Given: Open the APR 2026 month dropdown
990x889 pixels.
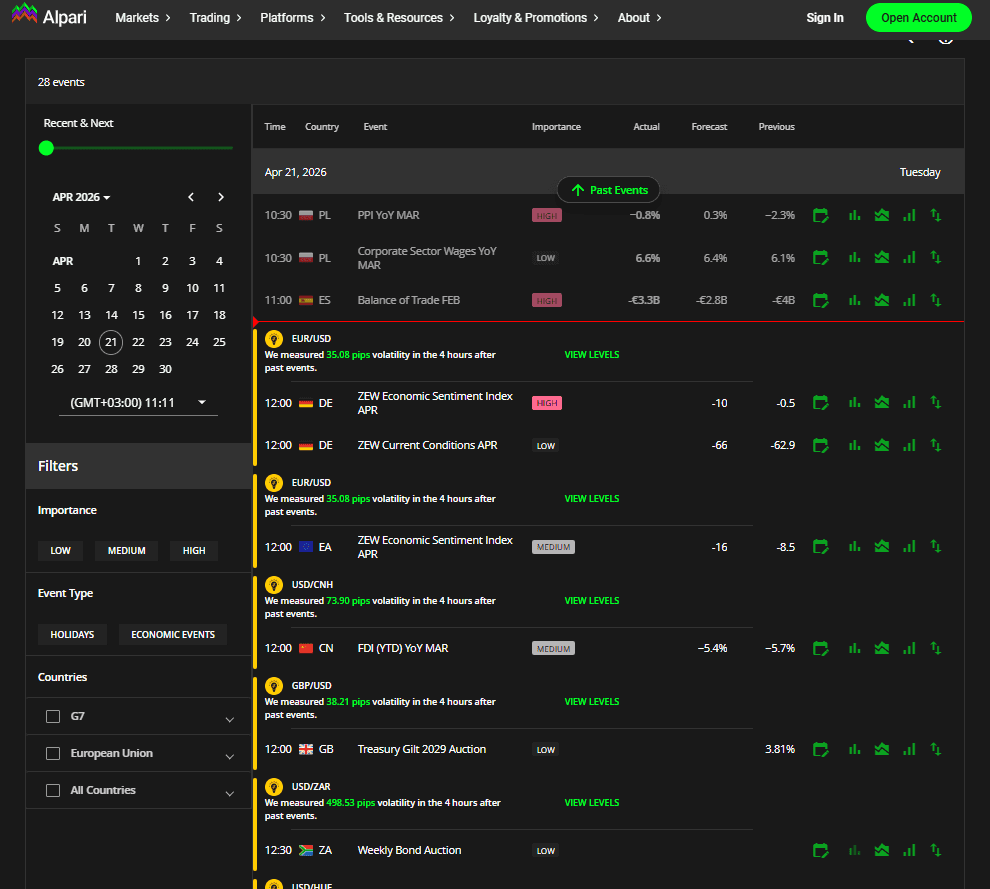Looking at the screenshot, I should [x=81, y=197].
